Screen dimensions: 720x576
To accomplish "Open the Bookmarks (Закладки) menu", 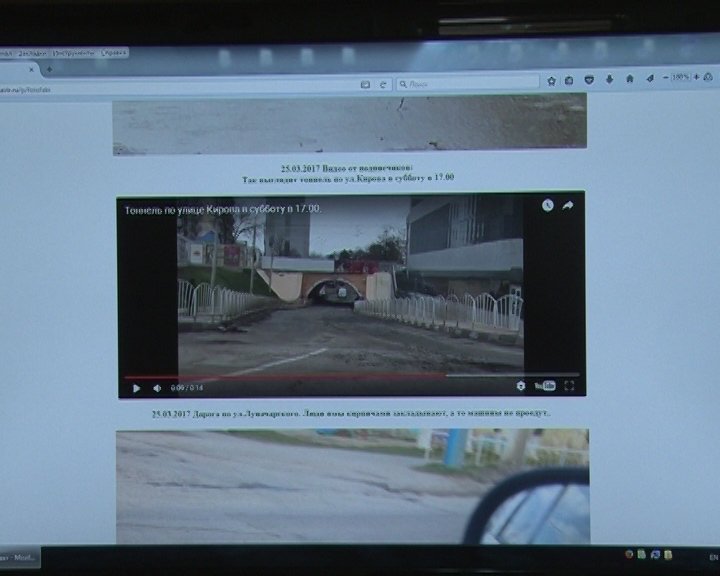I will 33,54.
